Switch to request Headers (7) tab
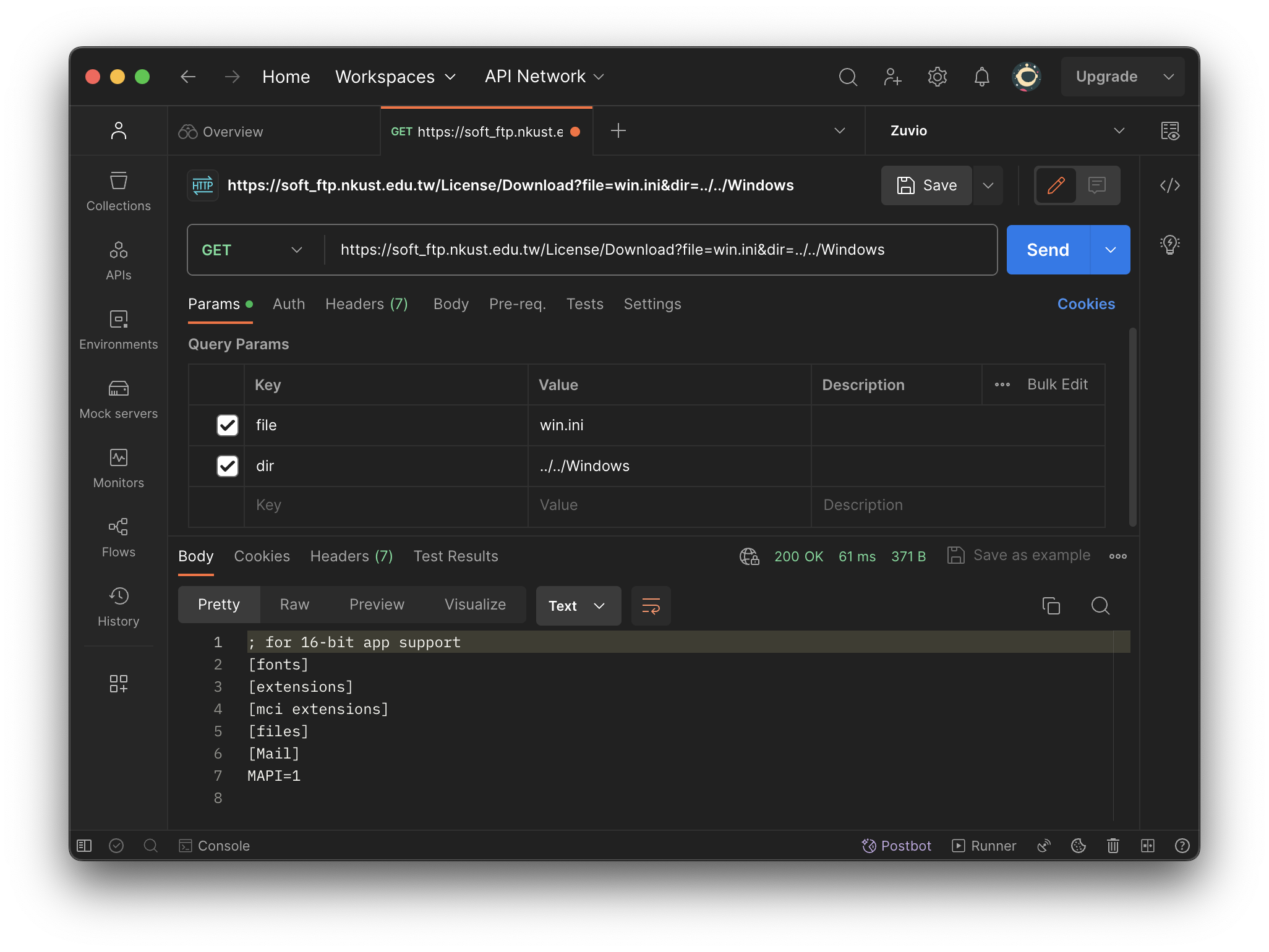The image size is (1269, 952). (367, 304)
